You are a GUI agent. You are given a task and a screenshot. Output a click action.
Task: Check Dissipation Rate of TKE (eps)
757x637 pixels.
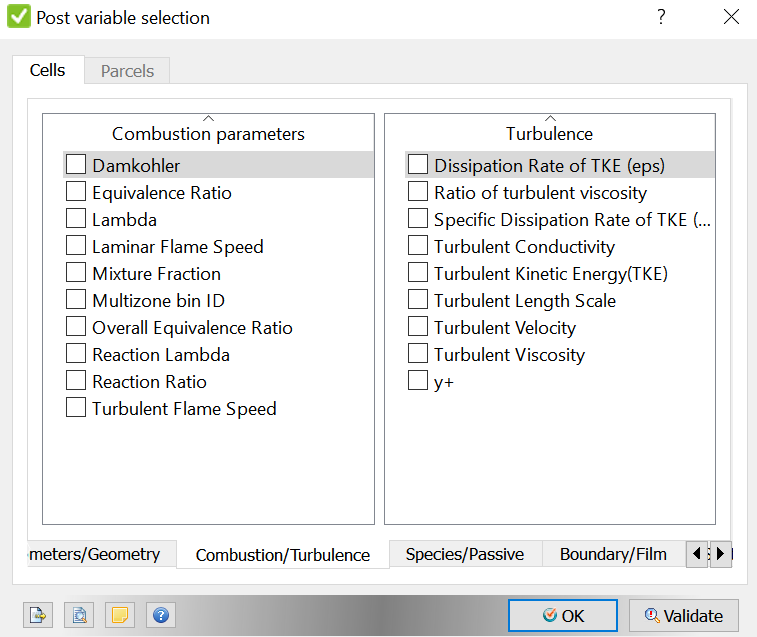(418, 164)
